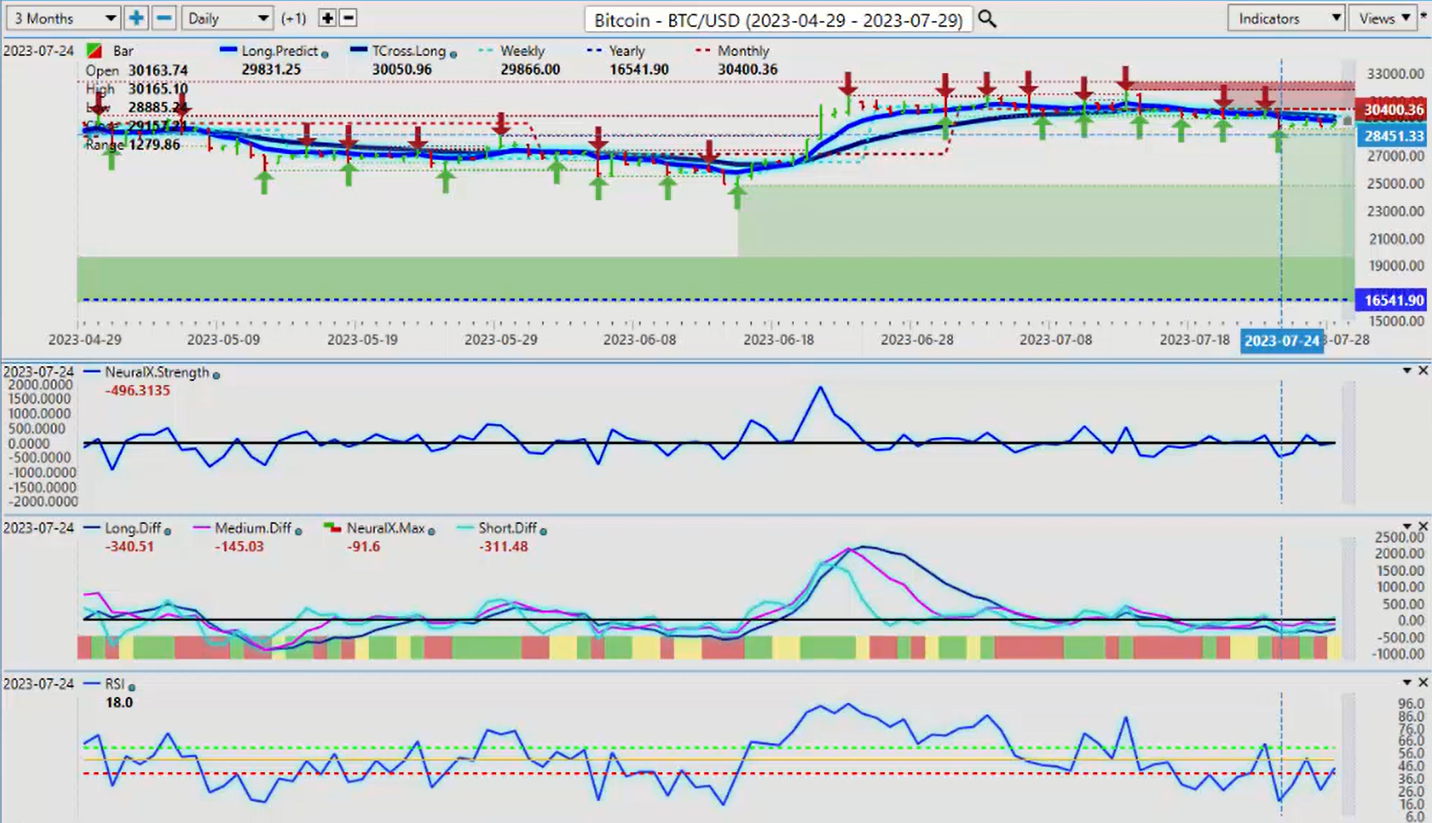Screen dimensions: 1432x823
Task: Collapse the RSI panel via its arrow
Action: [1406, 682]
